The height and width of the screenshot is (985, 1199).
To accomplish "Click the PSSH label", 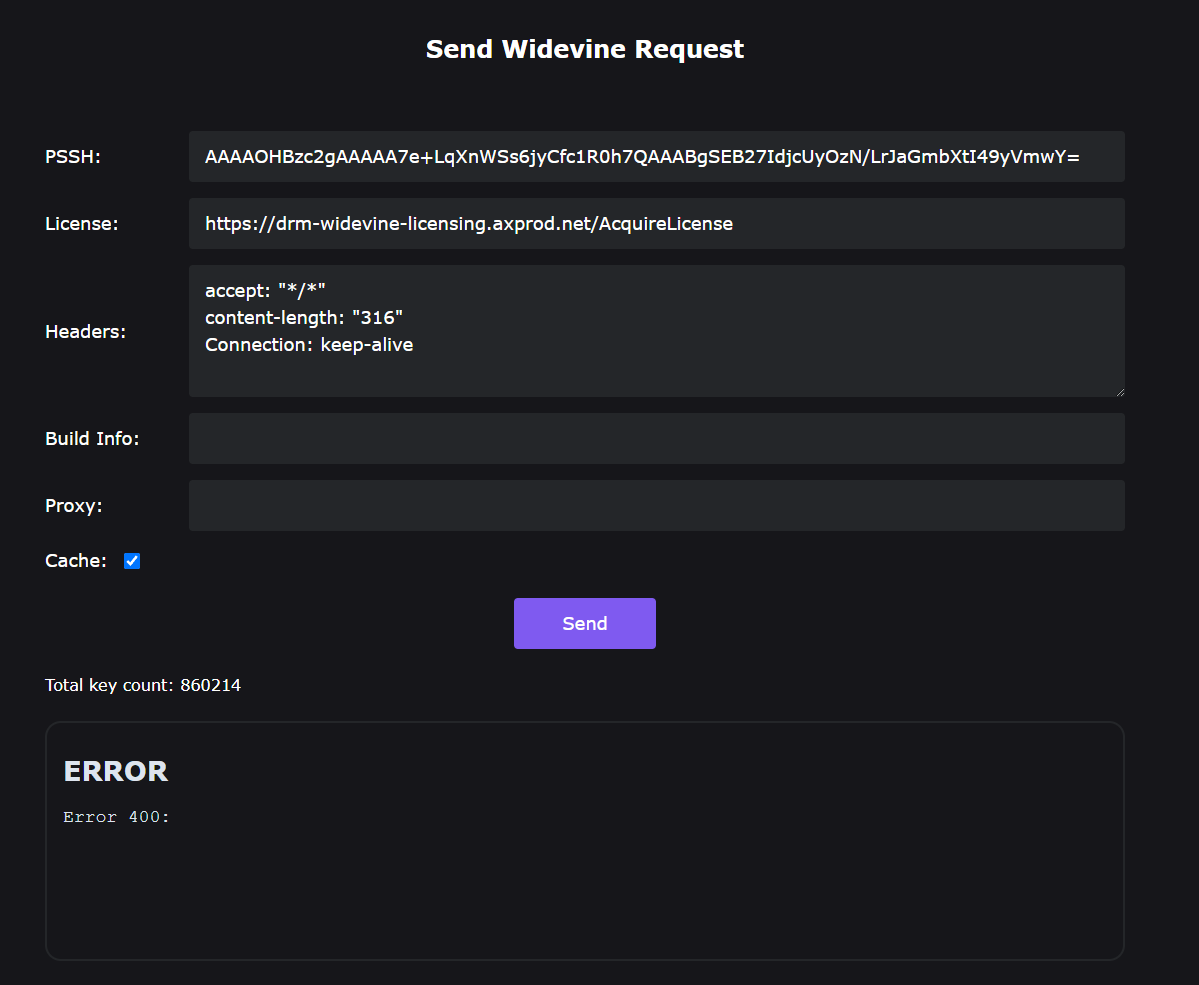I will 73,157.
